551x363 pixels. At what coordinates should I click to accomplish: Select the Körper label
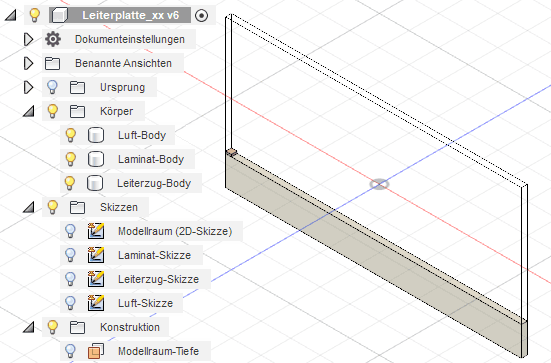[116, 111]
